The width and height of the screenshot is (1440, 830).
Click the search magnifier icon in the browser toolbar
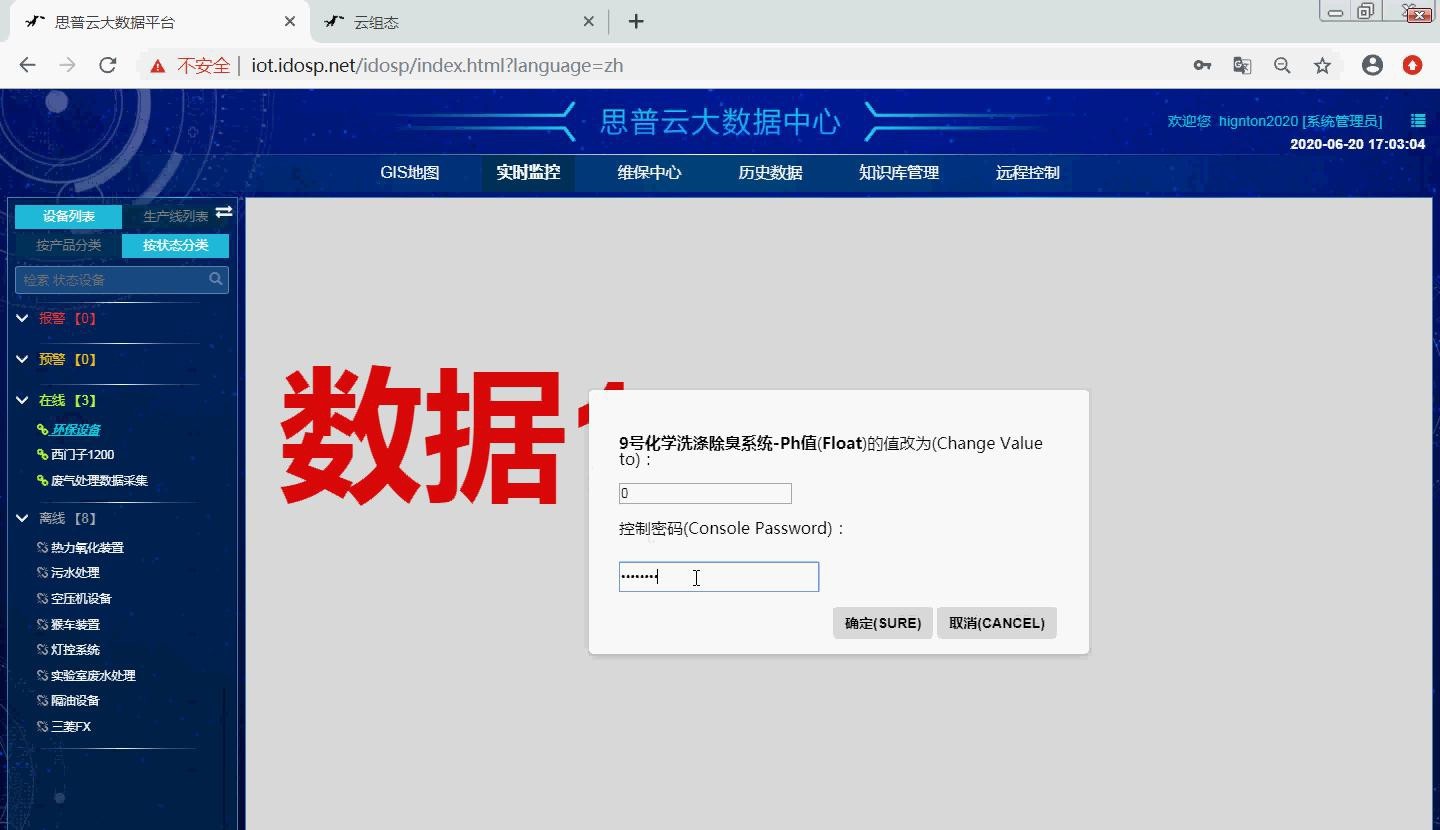click(1282, 64)
